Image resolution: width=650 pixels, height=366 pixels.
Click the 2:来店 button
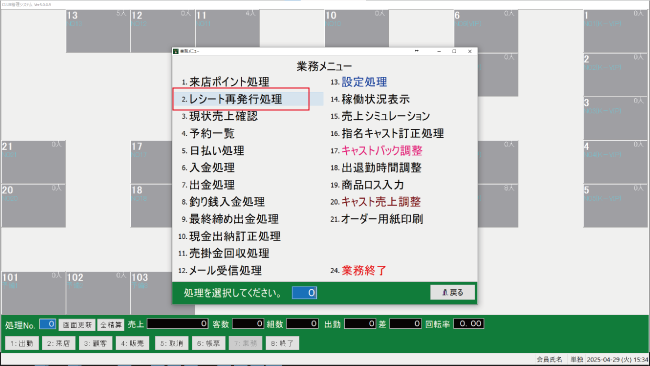pyautogui.click(x=58, y=343)
